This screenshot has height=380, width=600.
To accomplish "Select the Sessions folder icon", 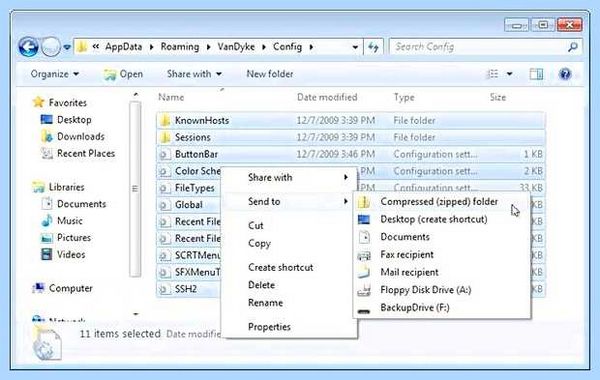I will click(165, 137).
